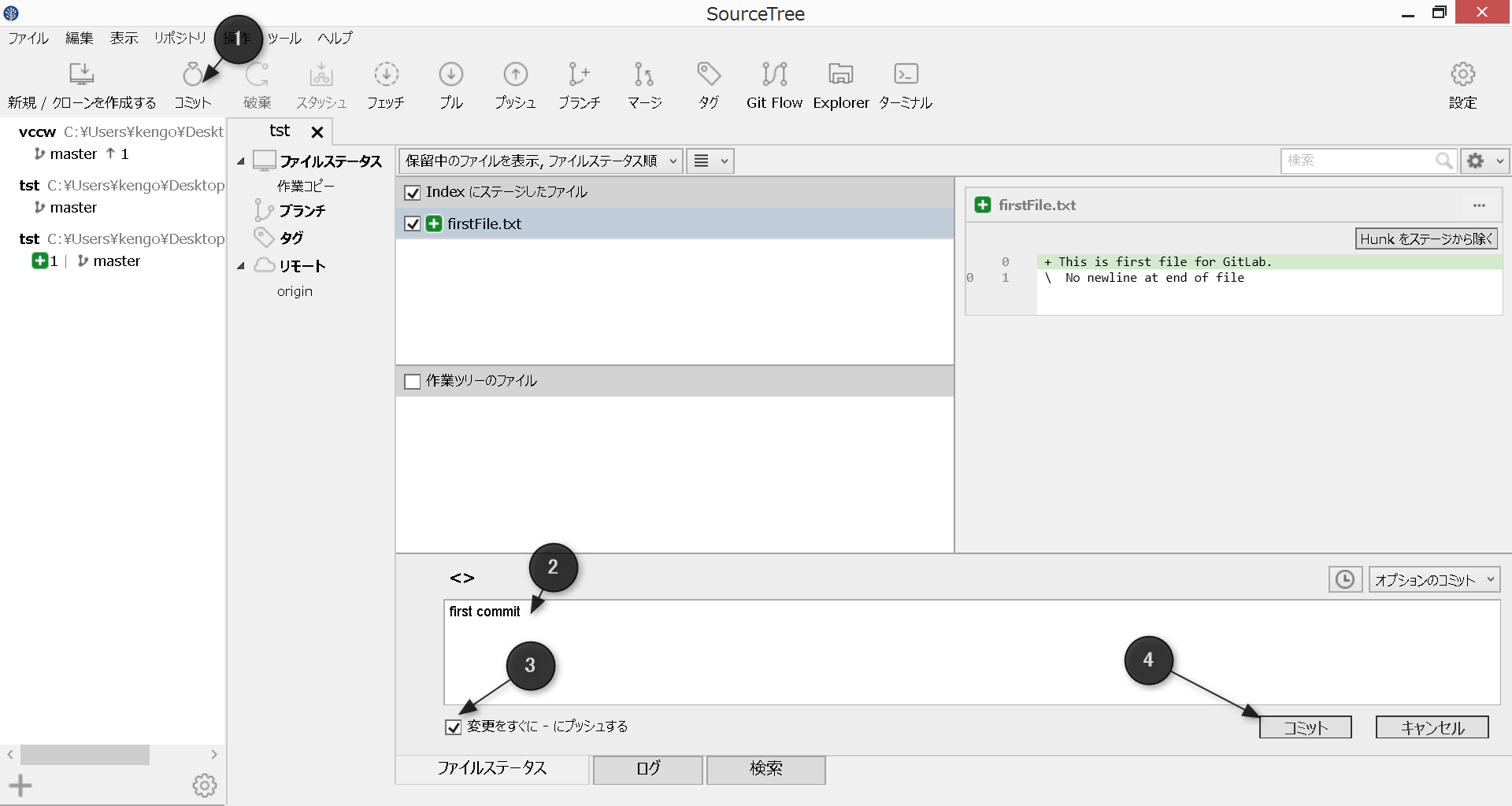Check the 作業ツリーのファイル checkbox
1512x806 pixels.
point(412,382)
